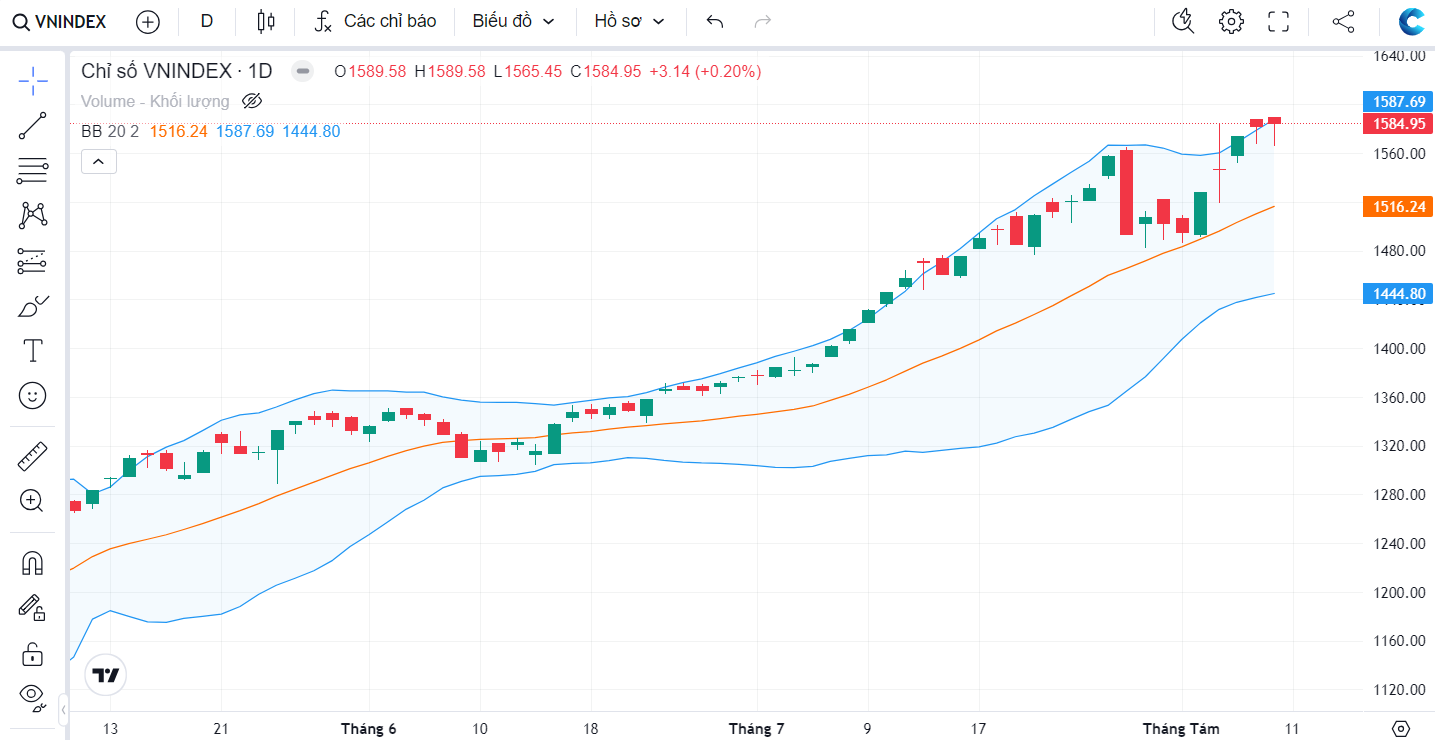Image resolution: width=1435 pixels, height=740 pixels.
Task: Click the +3.14 (+0.20%) change value
Action: (x=705, y=71)
